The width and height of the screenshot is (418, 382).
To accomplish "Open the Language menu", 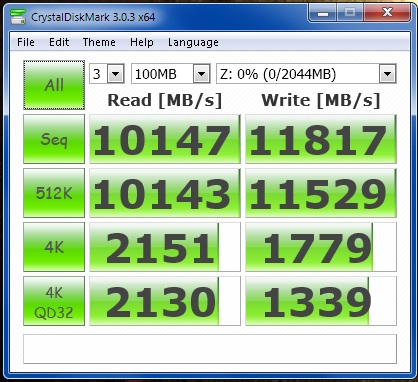I will point(193,42).
